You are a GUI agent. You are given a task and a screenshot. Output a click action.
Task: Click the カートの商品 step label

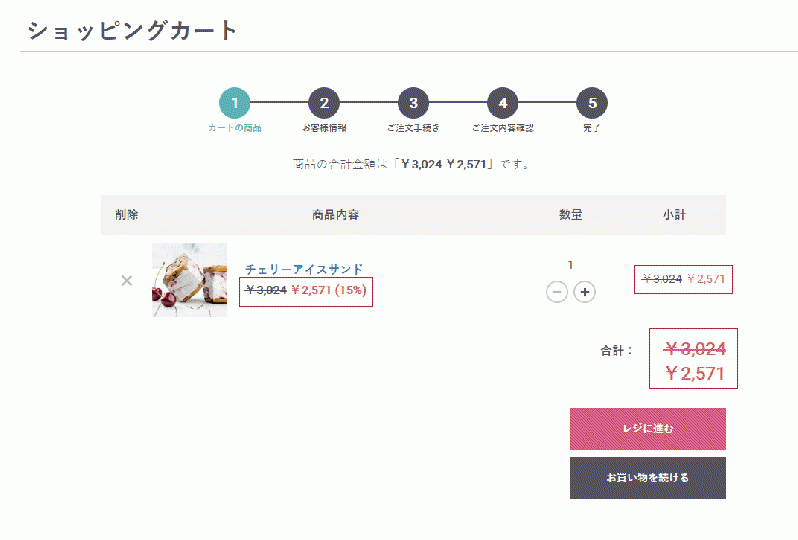pos(235,128)
